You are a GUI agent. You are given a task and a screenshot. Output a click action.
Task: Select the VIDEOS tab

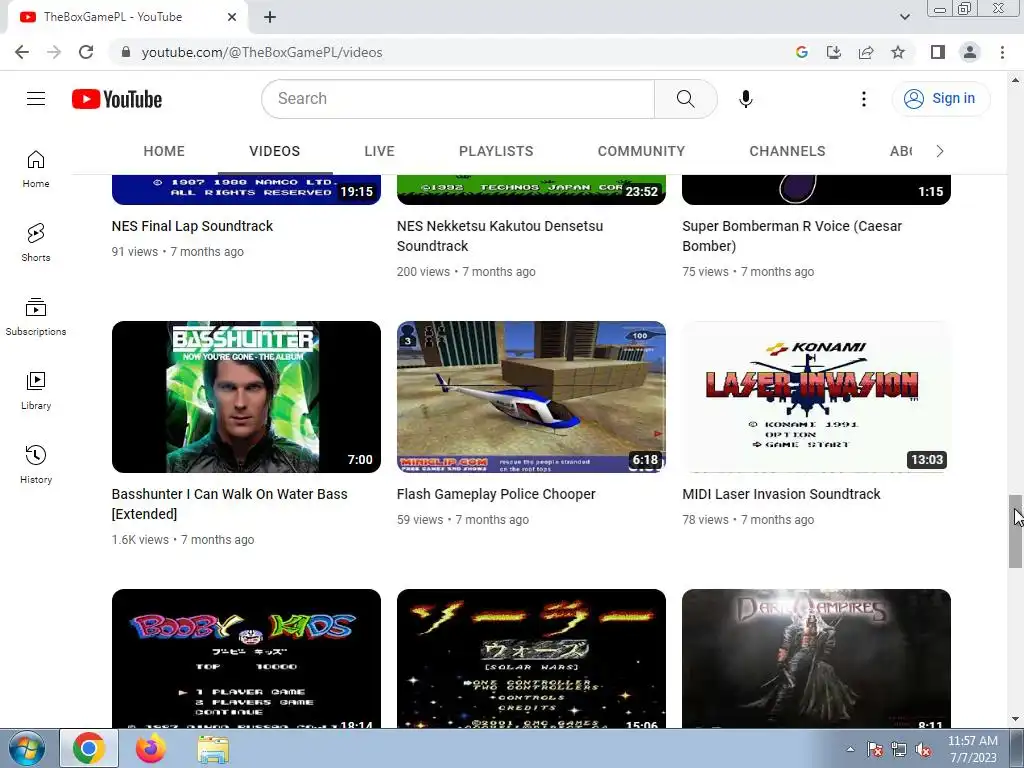[274, 152]
